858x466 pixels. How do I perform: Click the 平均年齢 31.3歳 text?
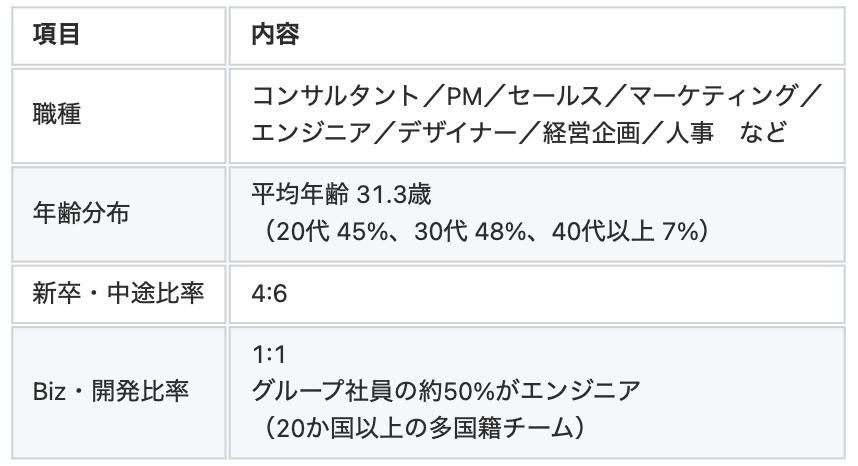point(341,196)
